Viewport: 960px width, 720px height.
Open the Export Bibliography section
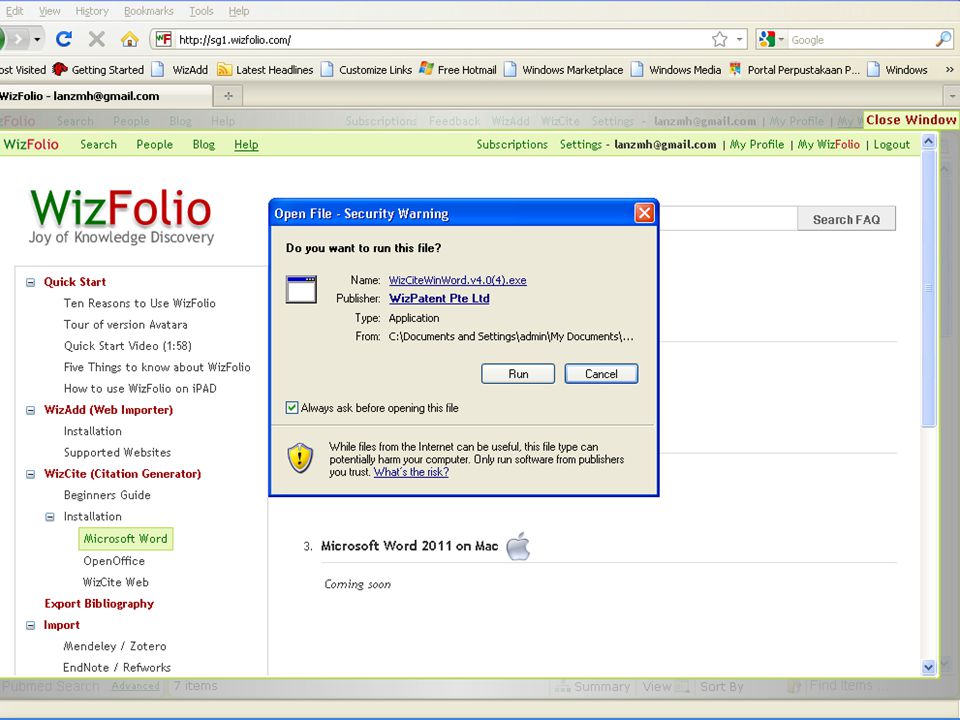99,604
